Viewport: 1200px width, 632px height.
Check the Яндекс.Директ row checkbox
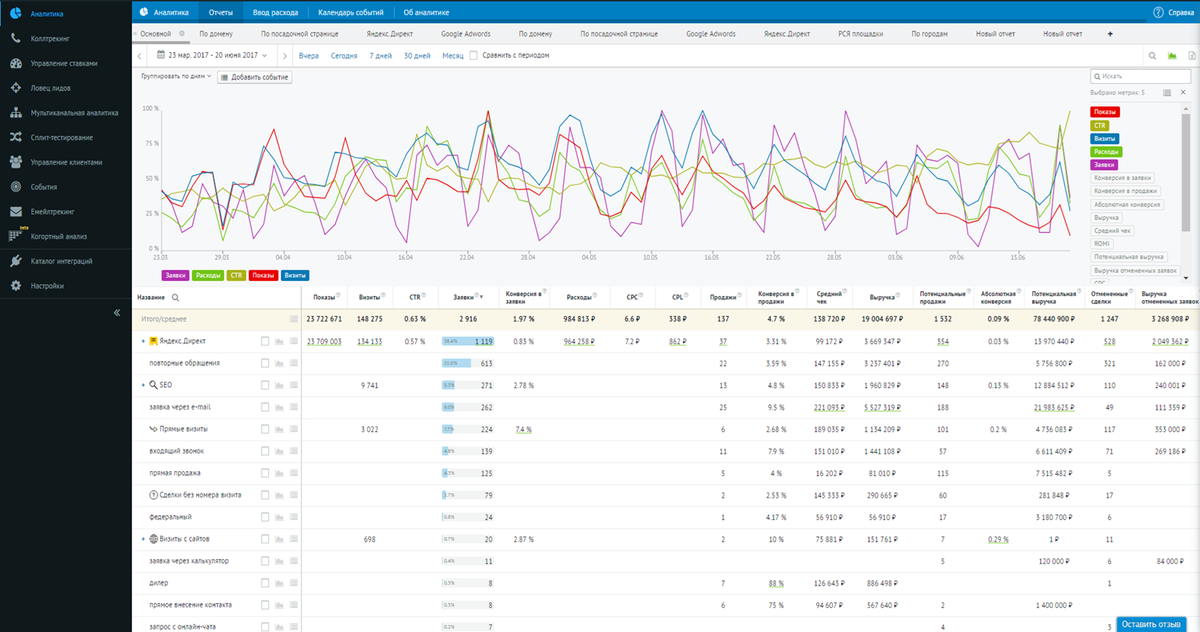pyautogui.click(x=265, y=341)
